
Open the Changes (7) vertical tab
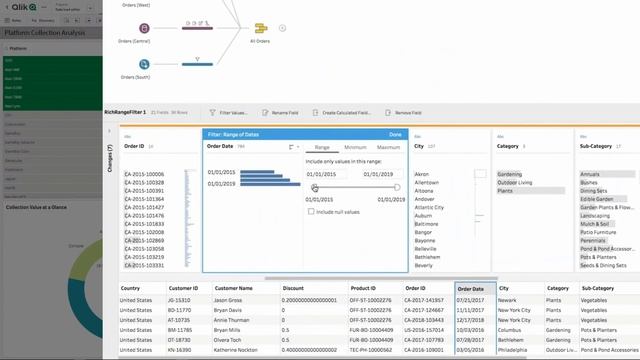click(110, 158)
